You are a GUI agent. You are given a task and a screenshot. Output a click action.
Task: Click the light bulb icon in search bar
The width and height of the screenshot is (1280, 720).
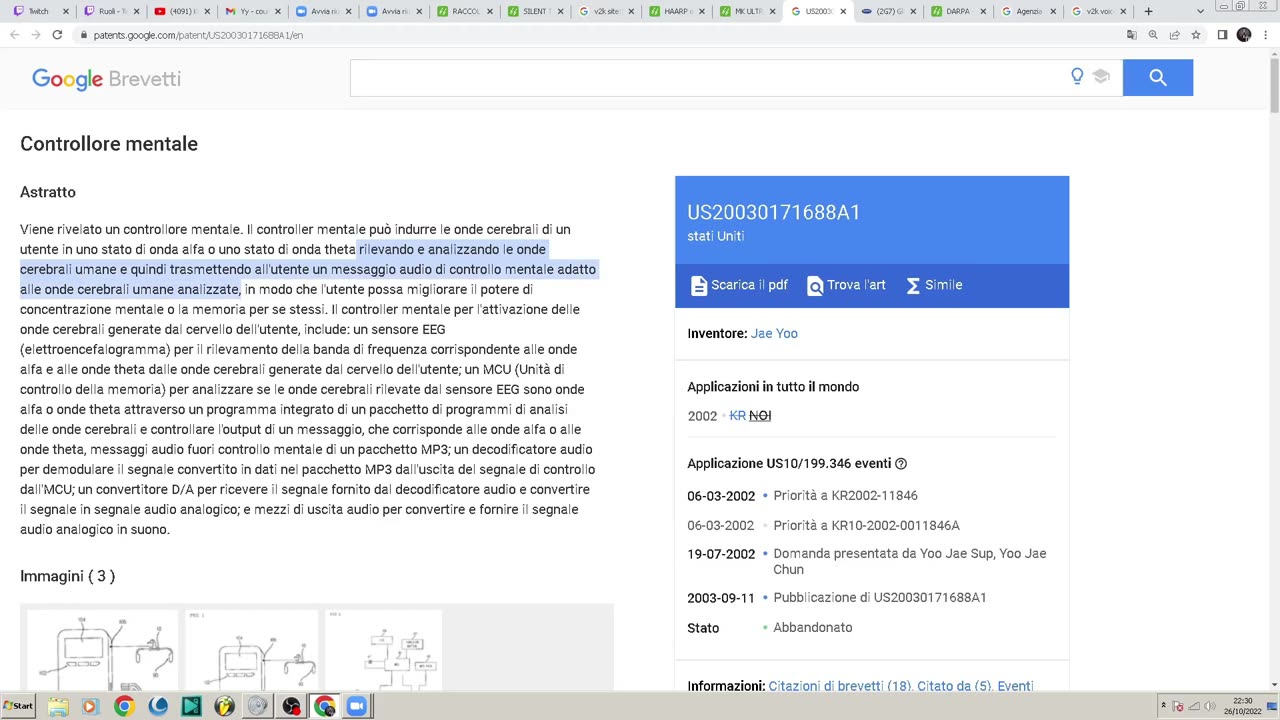tap(1077, 76)
